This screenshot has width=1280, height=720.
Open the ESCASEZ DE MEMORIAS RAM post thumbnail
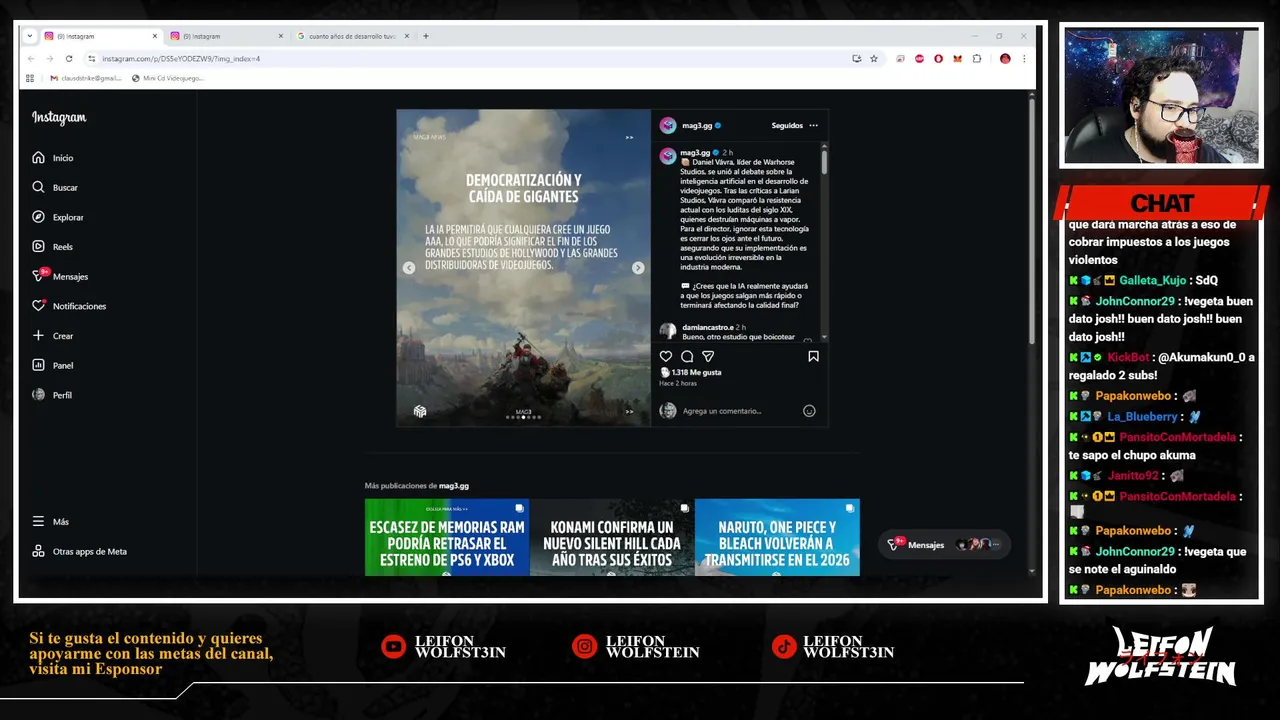click(447, 537)
